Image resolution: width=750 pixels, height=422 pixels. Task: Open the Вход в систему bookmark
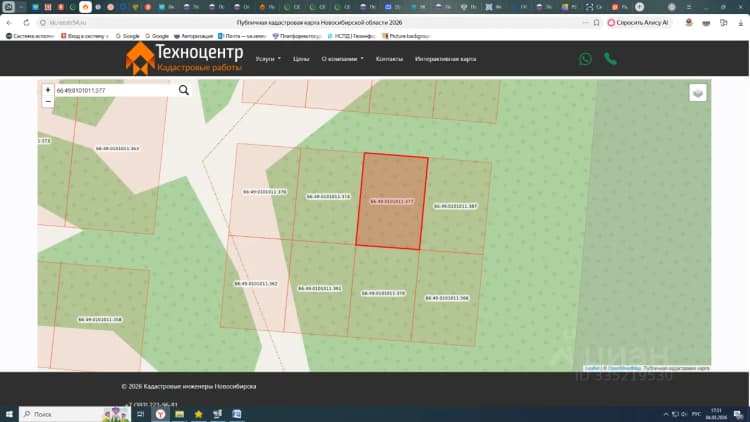click(x=85, y=36)
